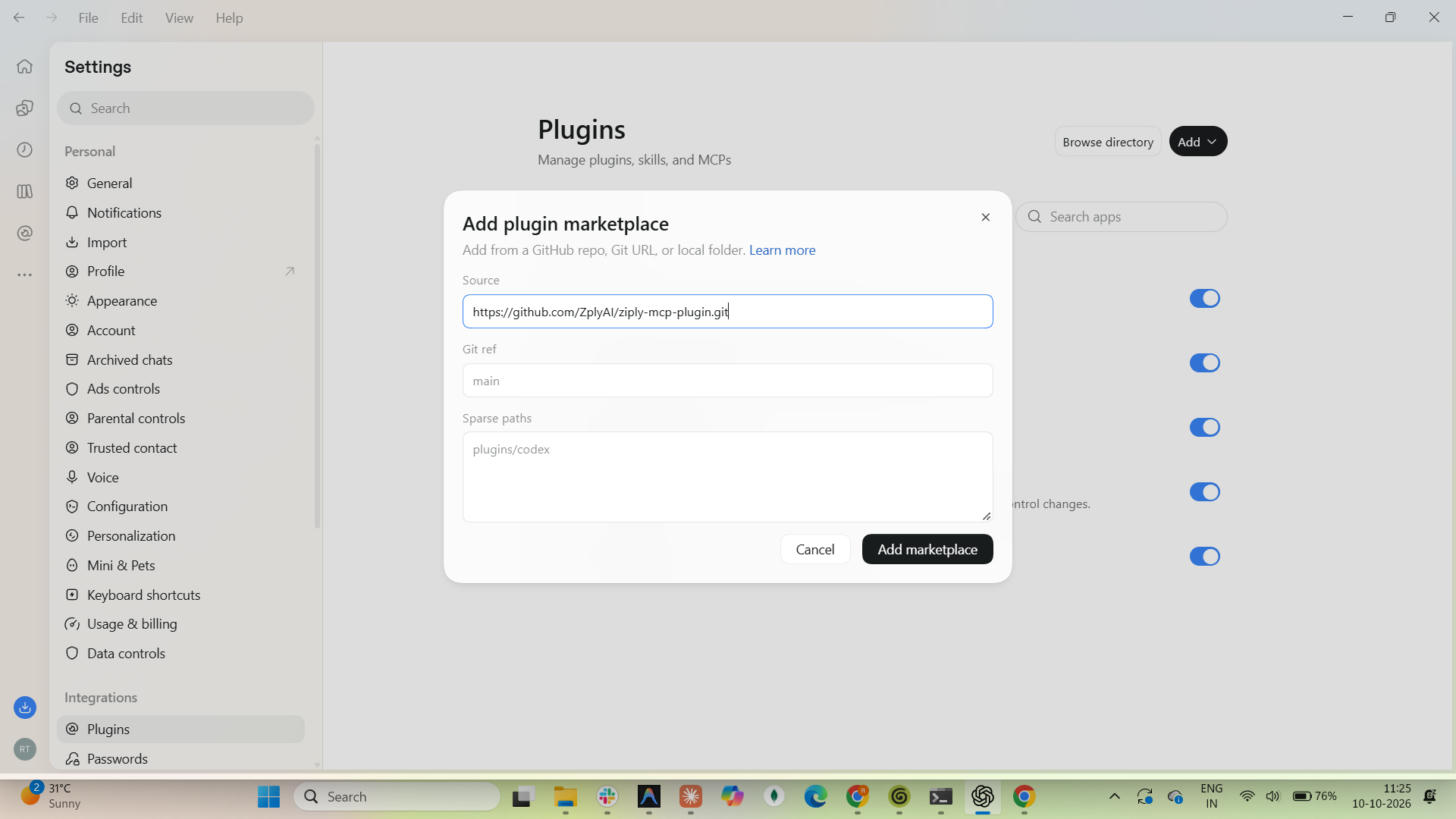Image resolution: width=1456 pixels, height=819 pixels.
Task: Open the Edit menu
Action: (131, 18)
